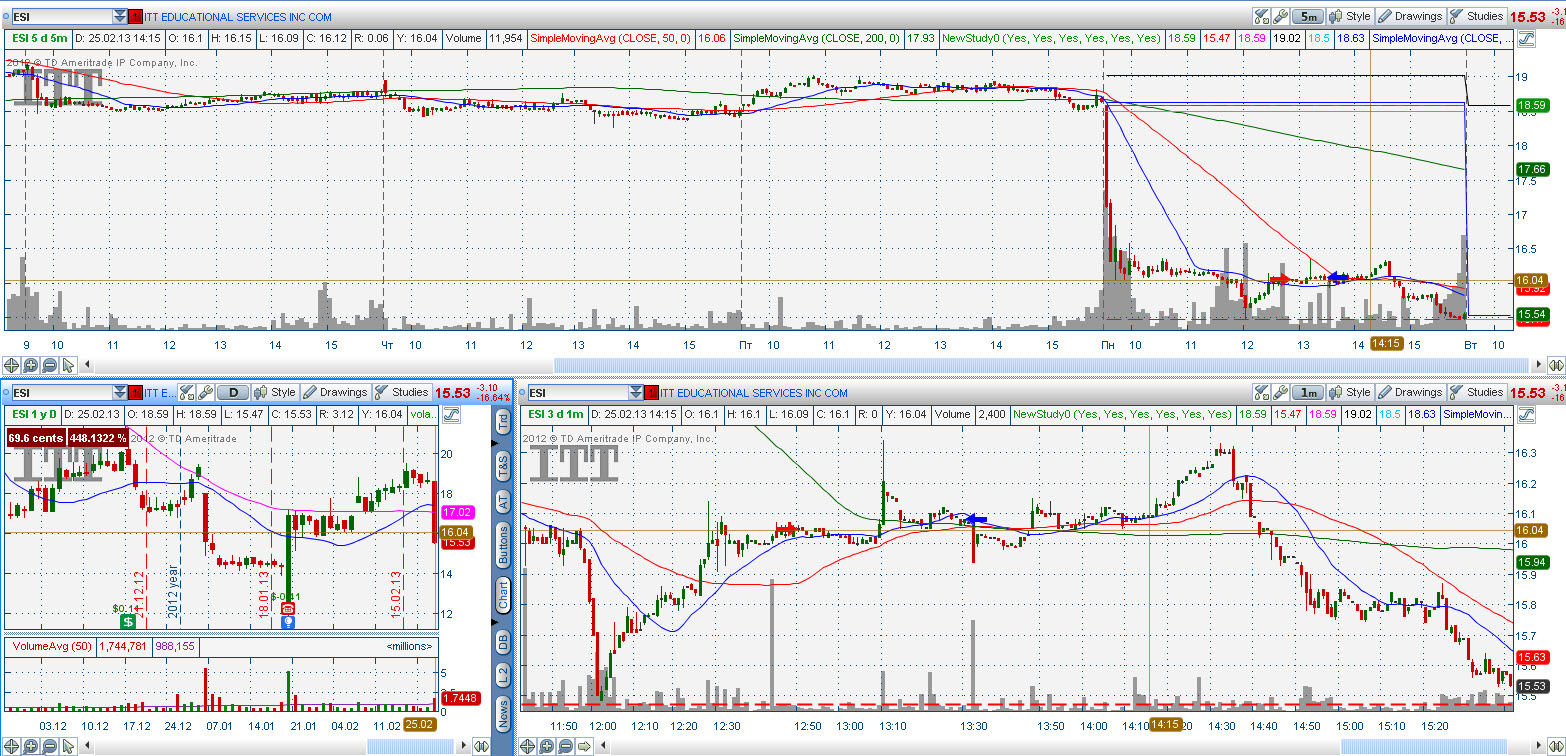The image size is (1566, 756).
Task: Click red number 1 link box in daily chart
Action: [136, 393]
